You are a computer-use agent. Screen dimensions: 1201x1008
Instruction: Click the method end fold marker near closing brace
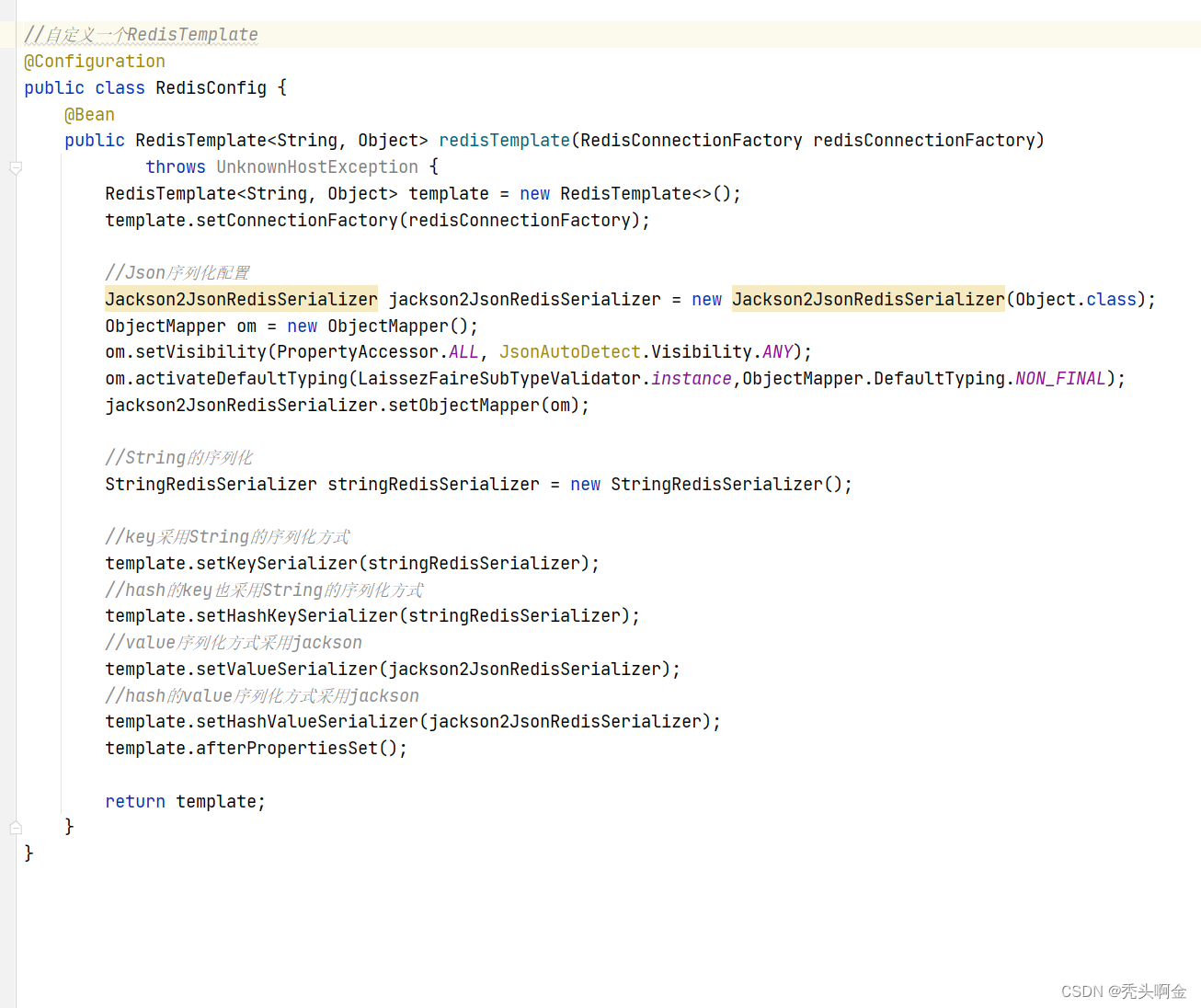click(x=16, y=828)
